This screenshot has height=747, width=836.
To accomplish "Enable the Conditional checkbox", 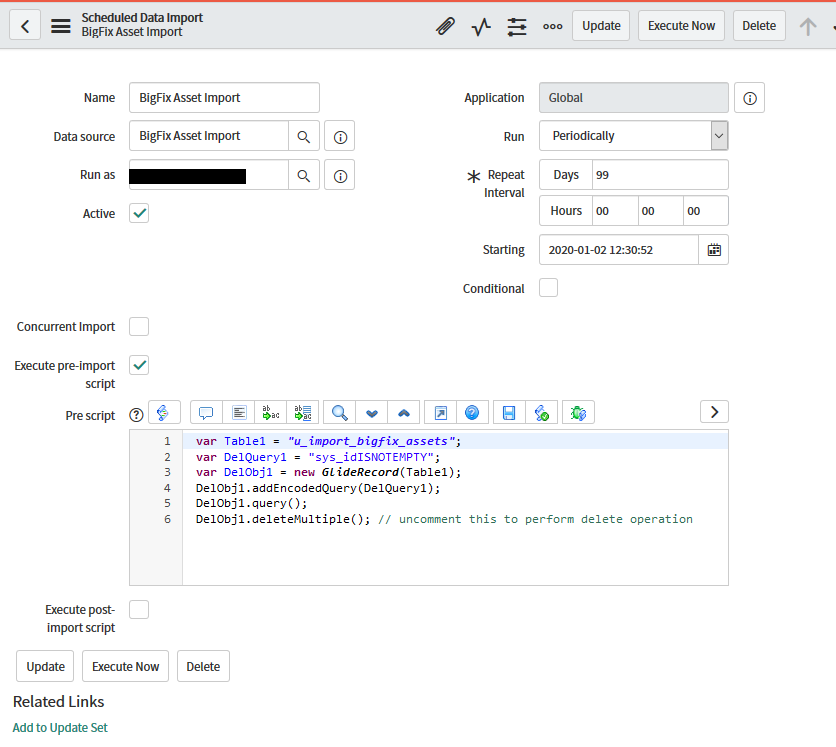I will (549, 288).
